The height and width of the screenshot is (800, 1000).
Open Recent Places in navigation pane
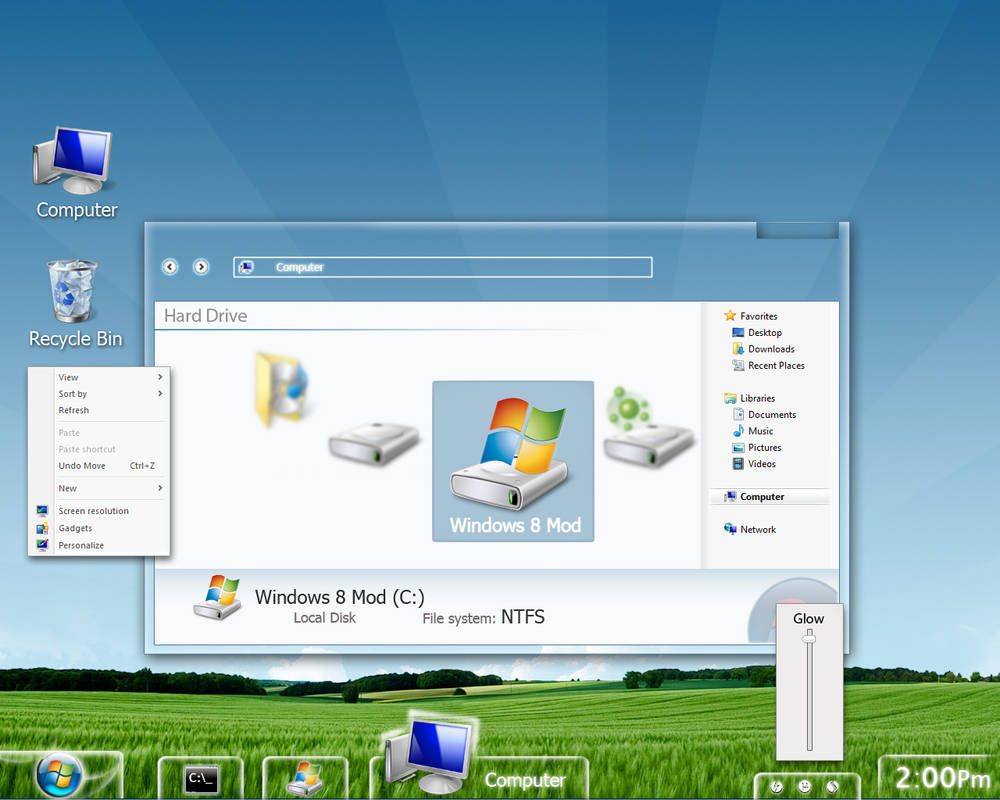(776, 366)
